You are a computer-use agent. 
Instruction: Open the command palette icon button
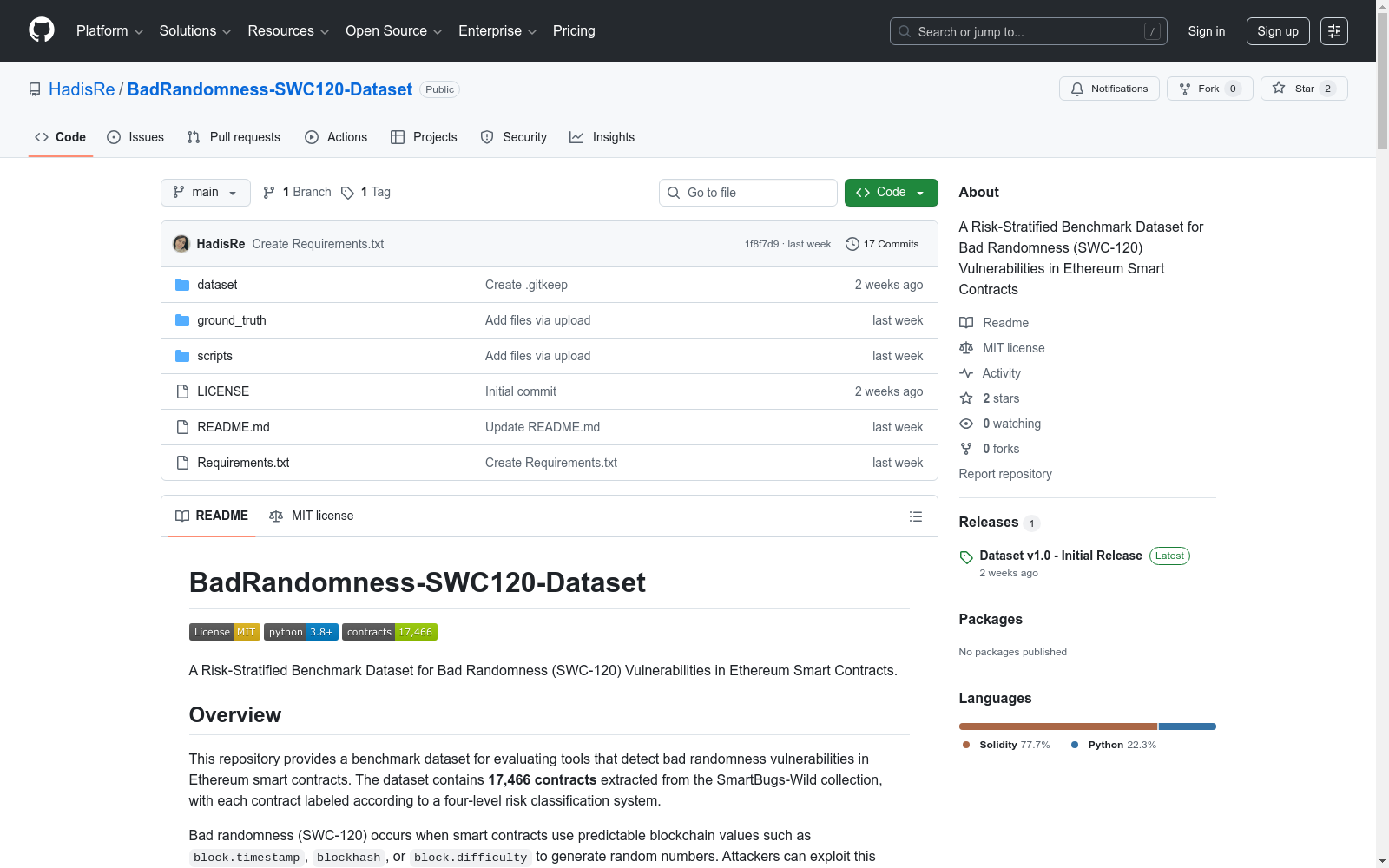pos(1333,31)
